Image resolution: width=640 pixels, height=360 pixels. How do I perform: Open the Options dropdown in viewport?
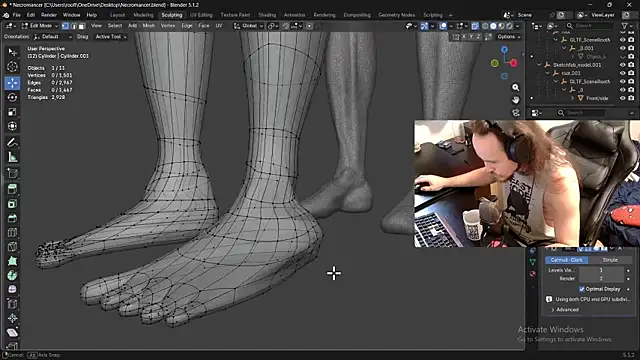[x=509, y=37]
